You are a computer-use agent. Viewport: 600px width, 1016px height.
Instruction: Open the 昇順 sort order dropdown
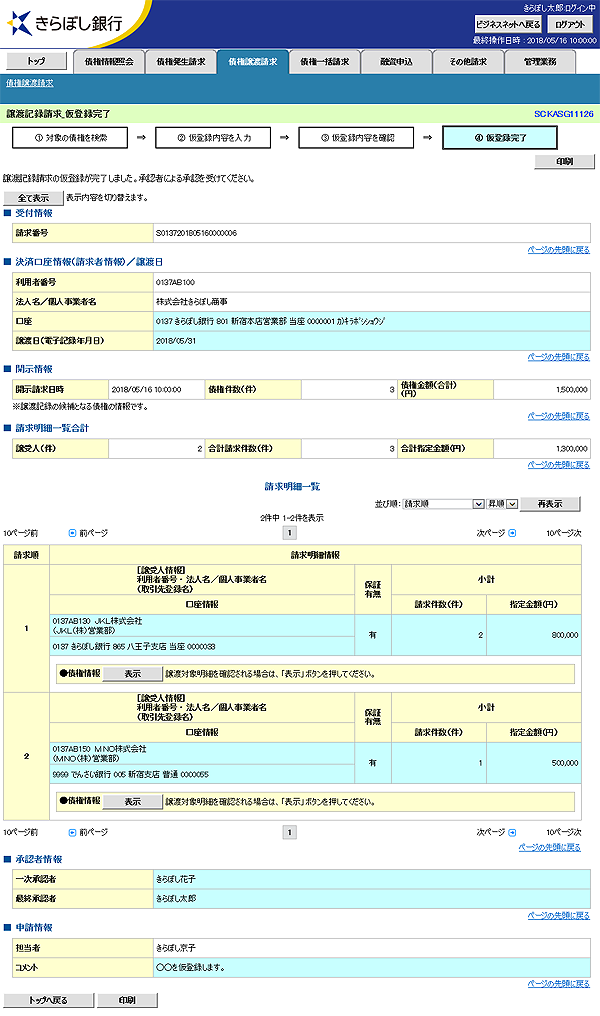click(502, 504)
